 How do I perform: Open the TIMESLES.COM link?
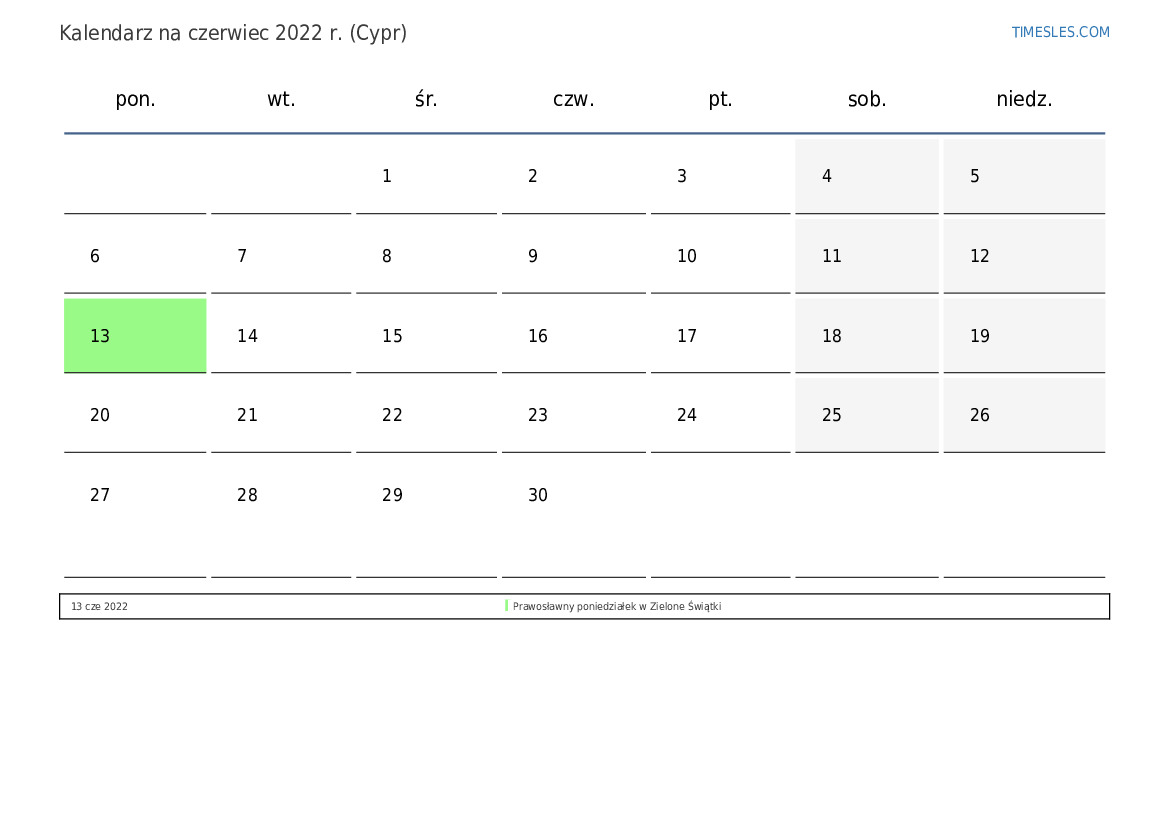(1060, 32)
